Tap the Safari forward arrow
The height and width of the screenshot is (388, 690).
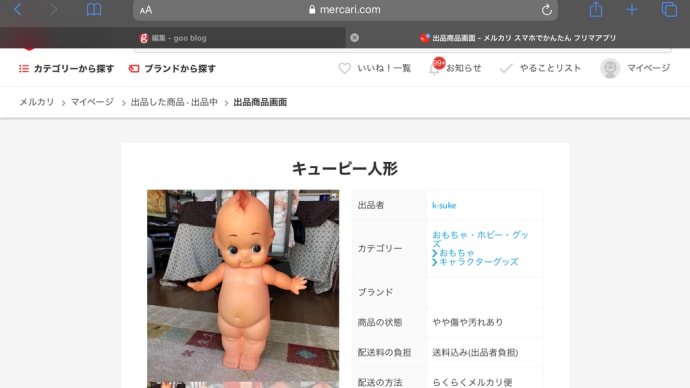pyautogui.click(x=53, y=9)
